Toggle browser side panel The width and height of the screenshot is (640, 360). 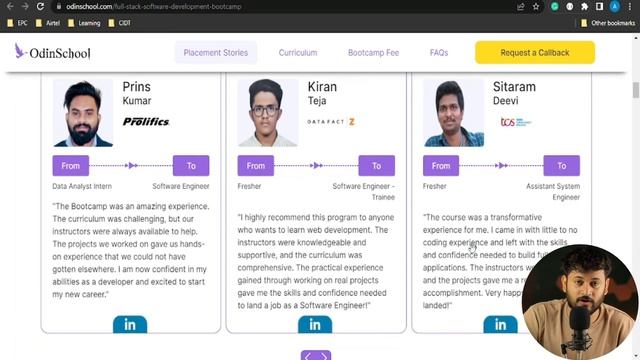click(x=599, y=7)
